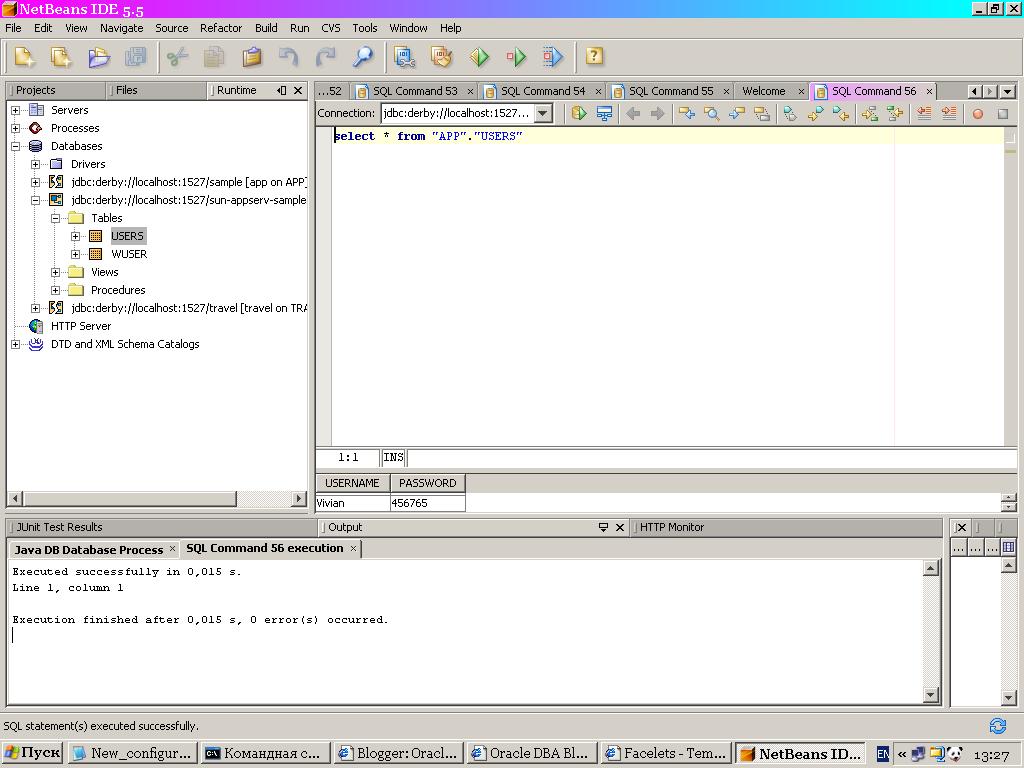The width and height of the screenshot is (1024, 768).
Task: Click the USERNAME column header
Action: [x=353, y=483]
